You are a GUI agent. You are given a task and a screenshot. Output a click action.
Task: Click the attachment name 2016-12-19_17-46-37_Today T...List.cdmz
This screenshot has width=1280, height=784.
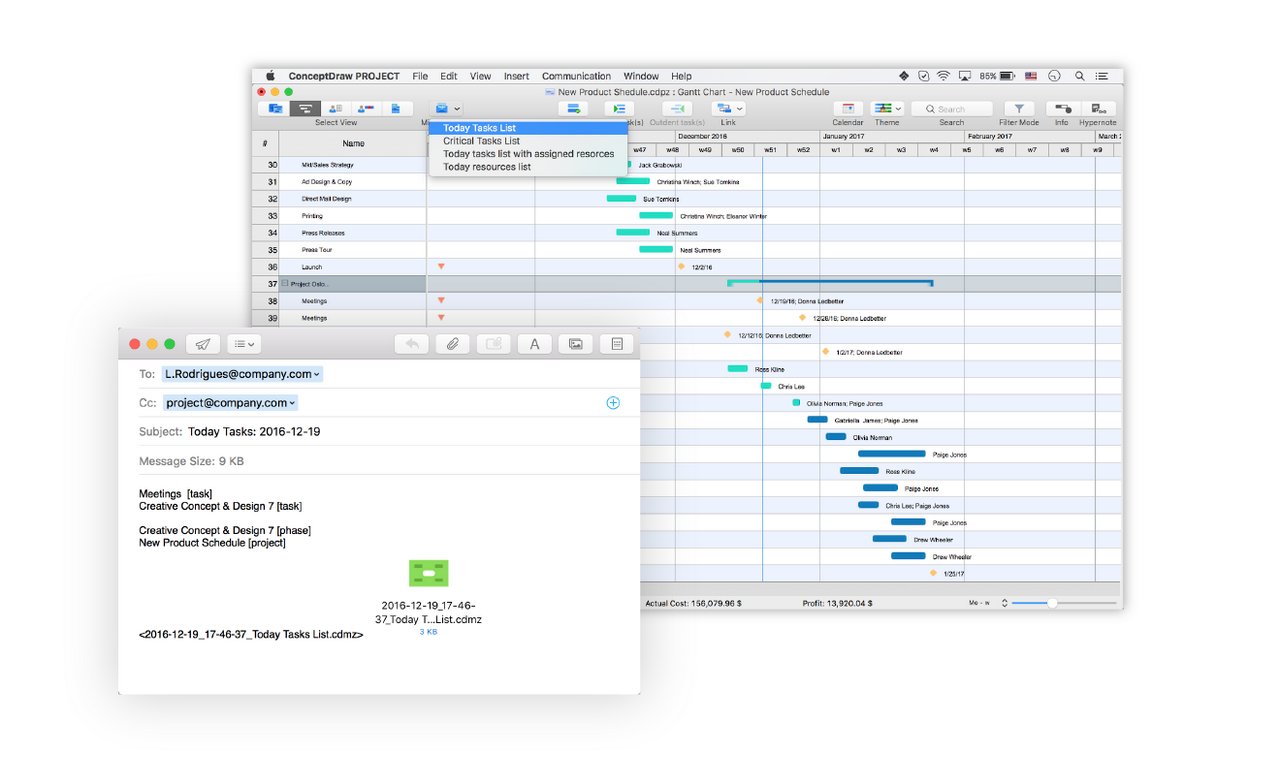428,612
